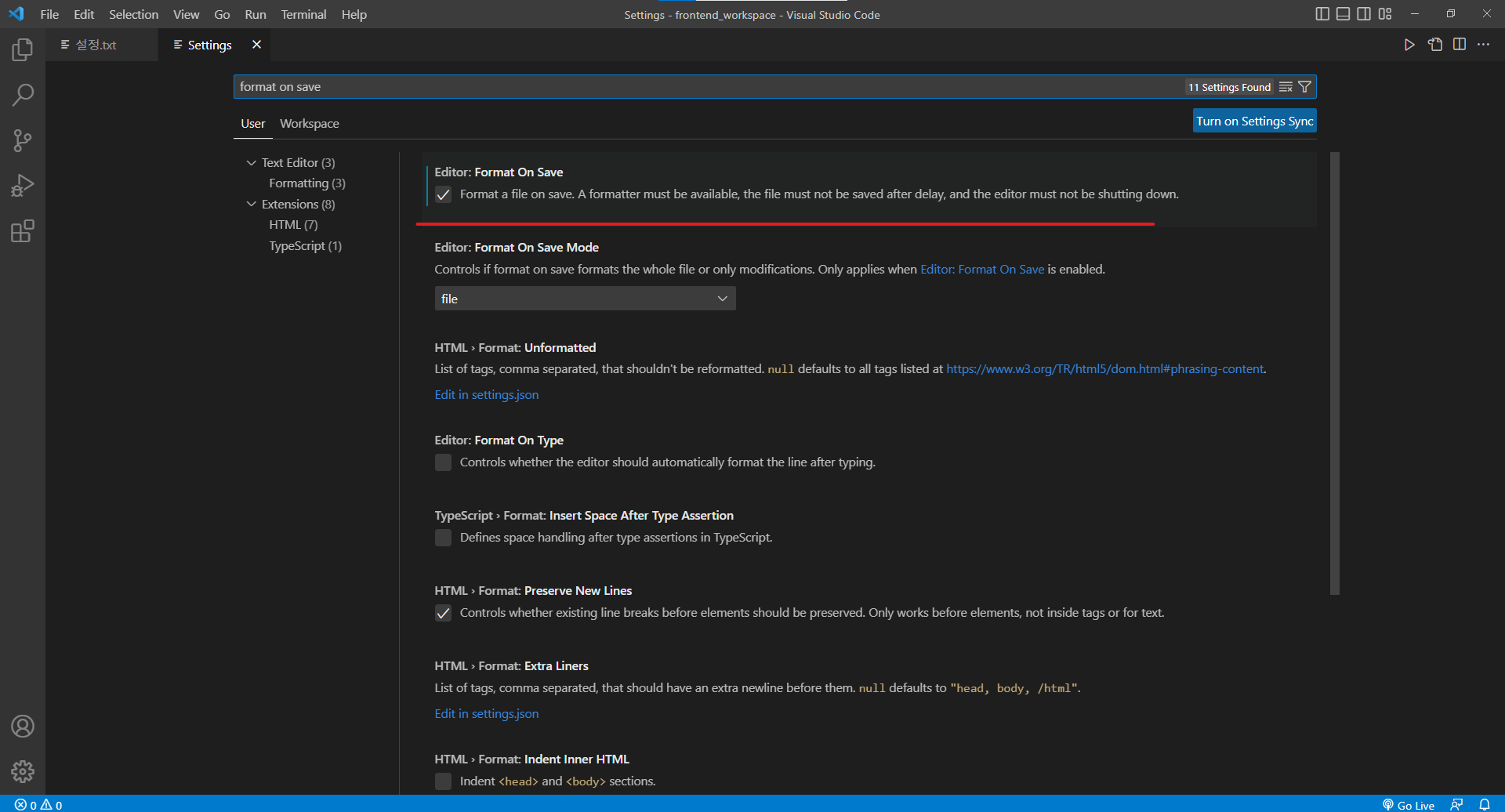The image size is (1505, 812).
Task: Follow the Editor: Format On Save link
Action: point(981,270)
